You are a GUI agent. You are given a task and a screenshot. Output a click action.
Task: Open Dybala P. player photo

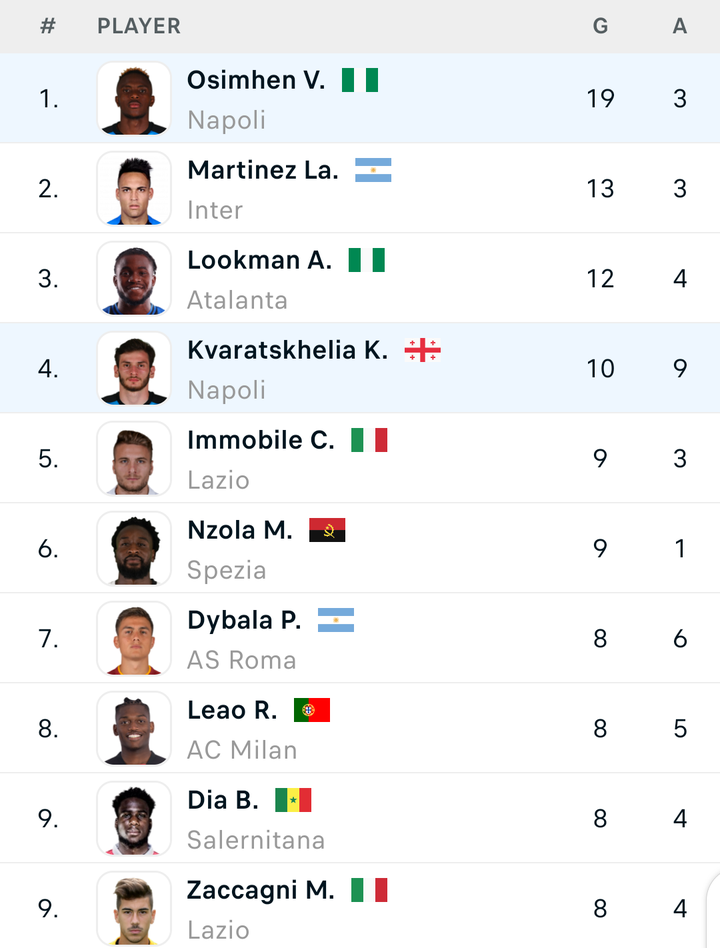click(x=134, y=638)
